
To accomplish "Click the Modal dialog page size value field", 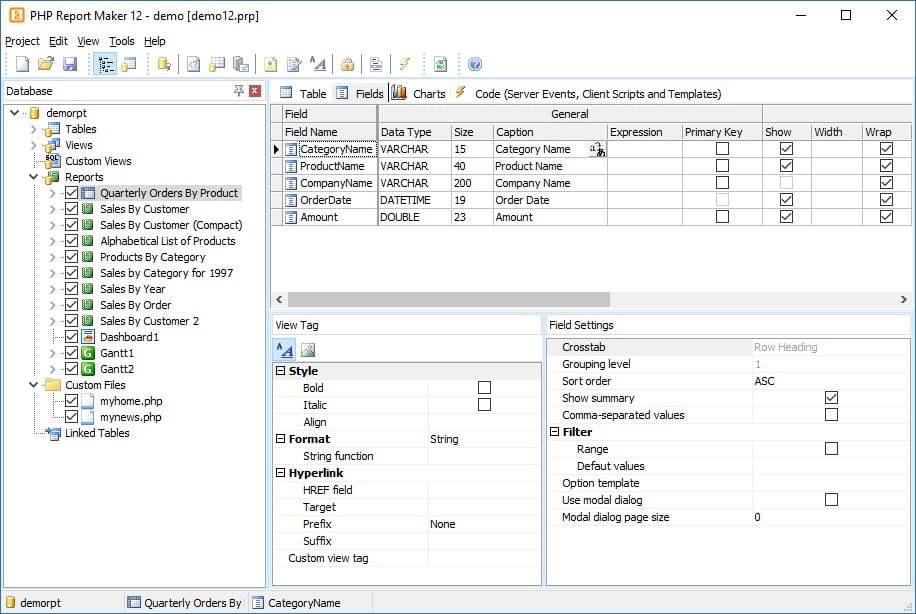I will 830,517.
